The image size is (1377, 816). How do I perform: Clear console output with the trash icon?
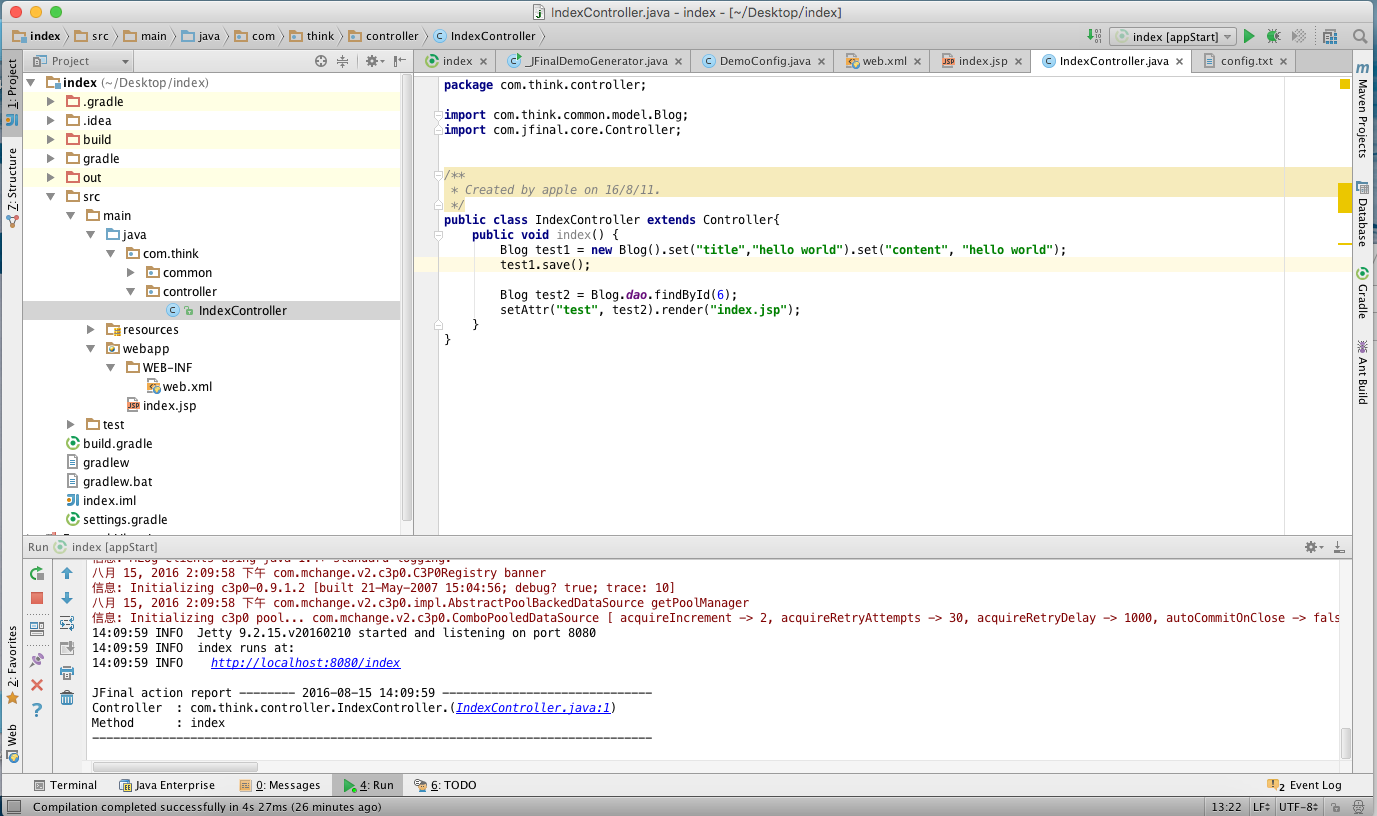pyautogui.click(x=67, y=698)
